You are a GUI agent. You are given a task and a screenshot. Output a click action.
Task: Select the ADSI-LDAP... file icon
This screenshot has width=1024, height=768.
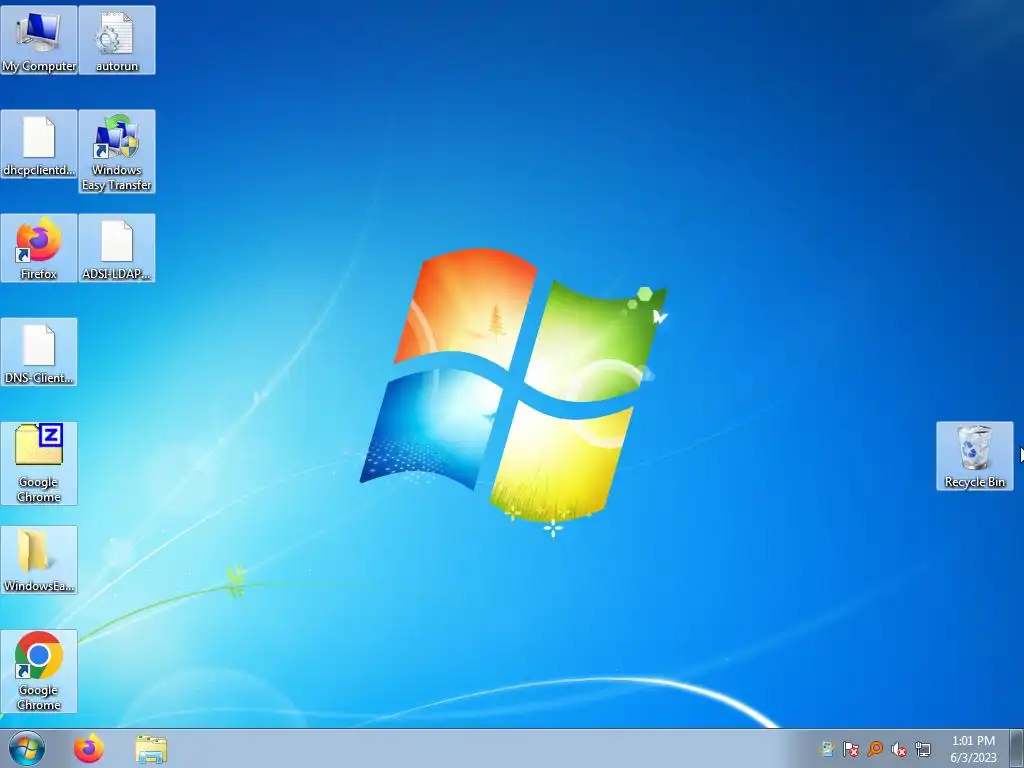tap(117, 248)
